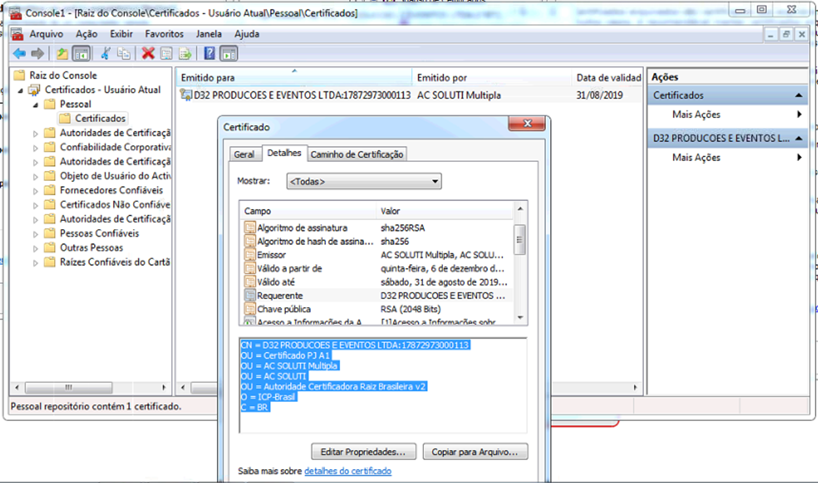Click the Certificados - Usuário Atual snap-in icon
Image resolution: width=818 pixels, height=483 pixels.
[34, 90]
